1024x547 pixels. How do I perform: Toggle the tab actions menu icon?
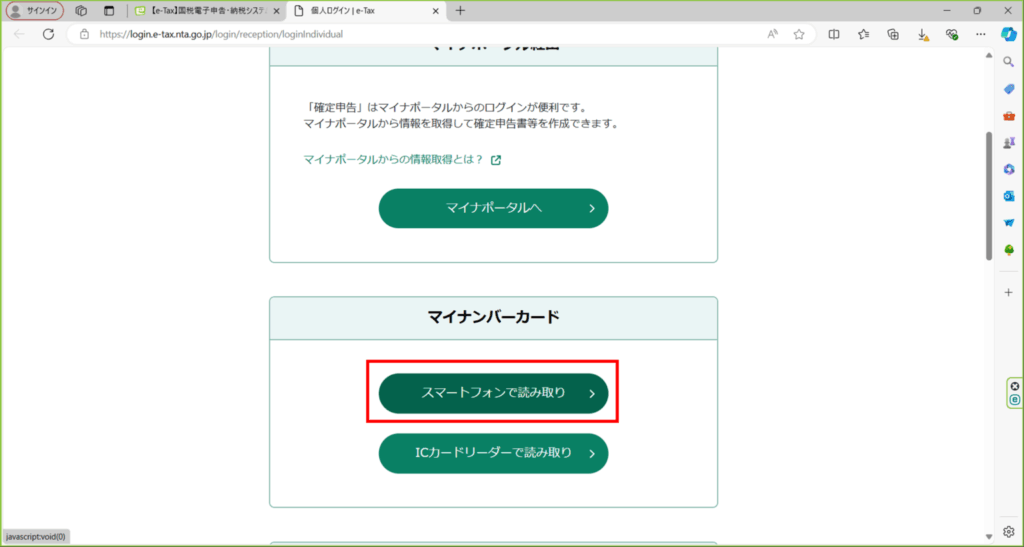(x=109, y=10)
